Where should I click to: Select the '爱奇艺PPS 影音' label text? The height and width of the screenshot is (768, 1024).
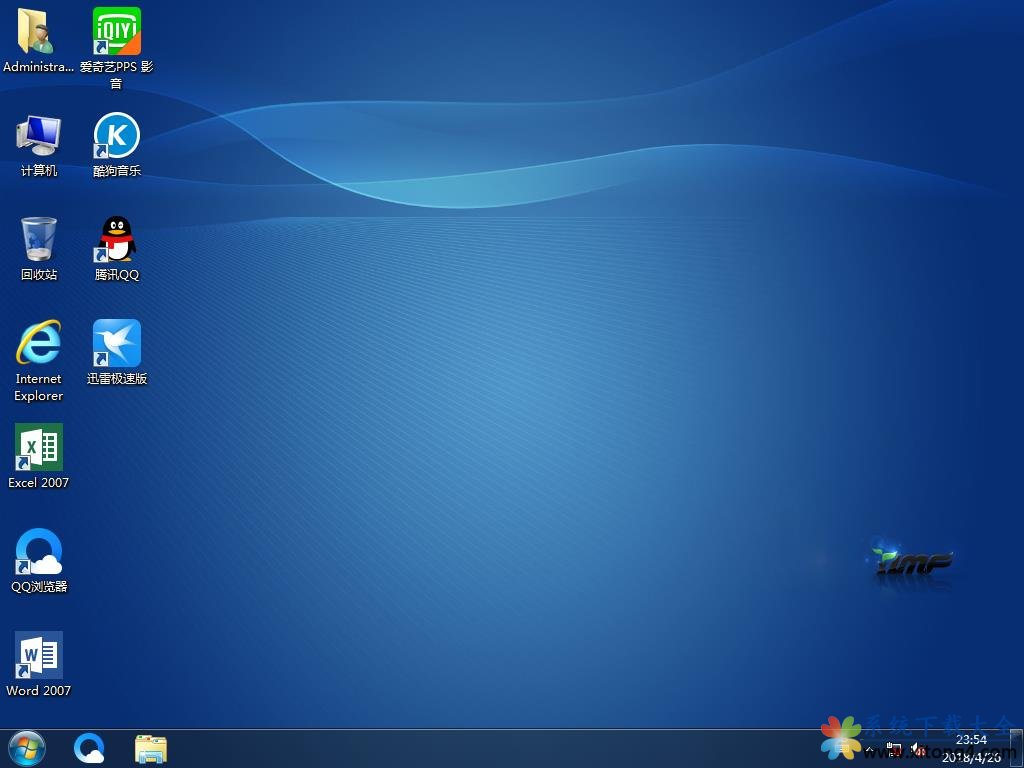(x=116, y=74)
